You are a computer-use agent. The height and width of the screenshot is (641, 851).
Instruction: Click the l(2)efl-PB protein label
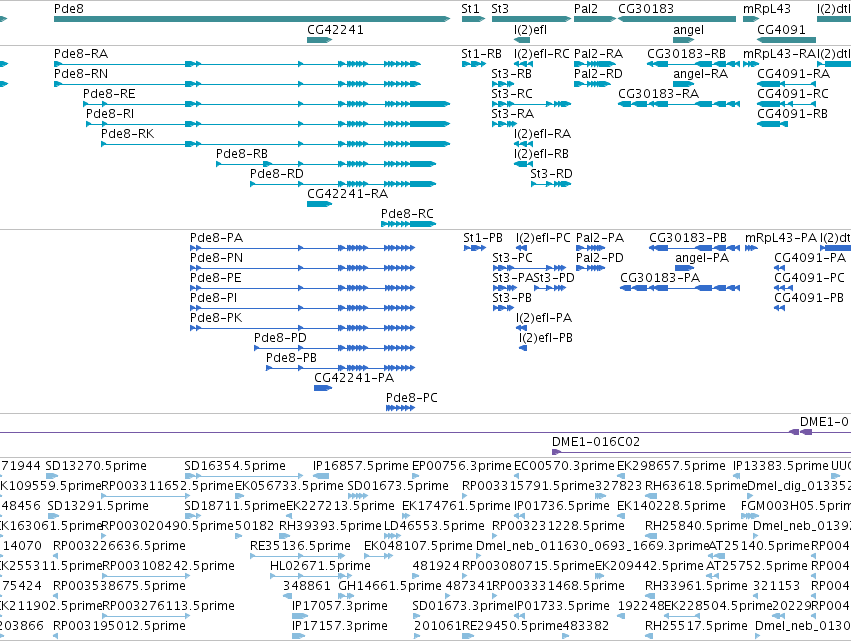546,339
